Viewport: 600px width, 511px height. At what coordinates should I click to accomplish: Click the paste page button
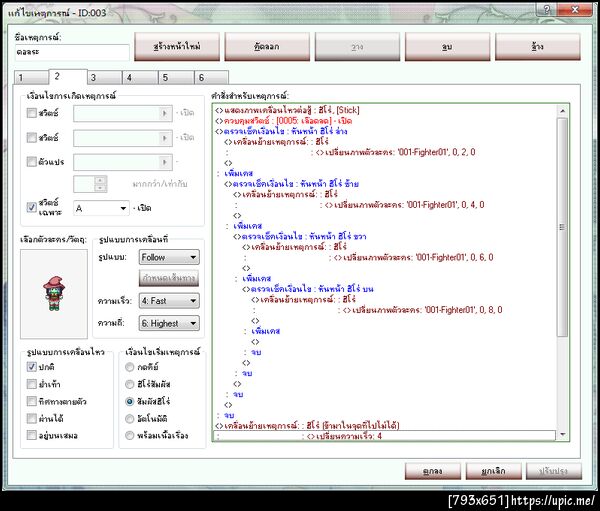point(357,47)
